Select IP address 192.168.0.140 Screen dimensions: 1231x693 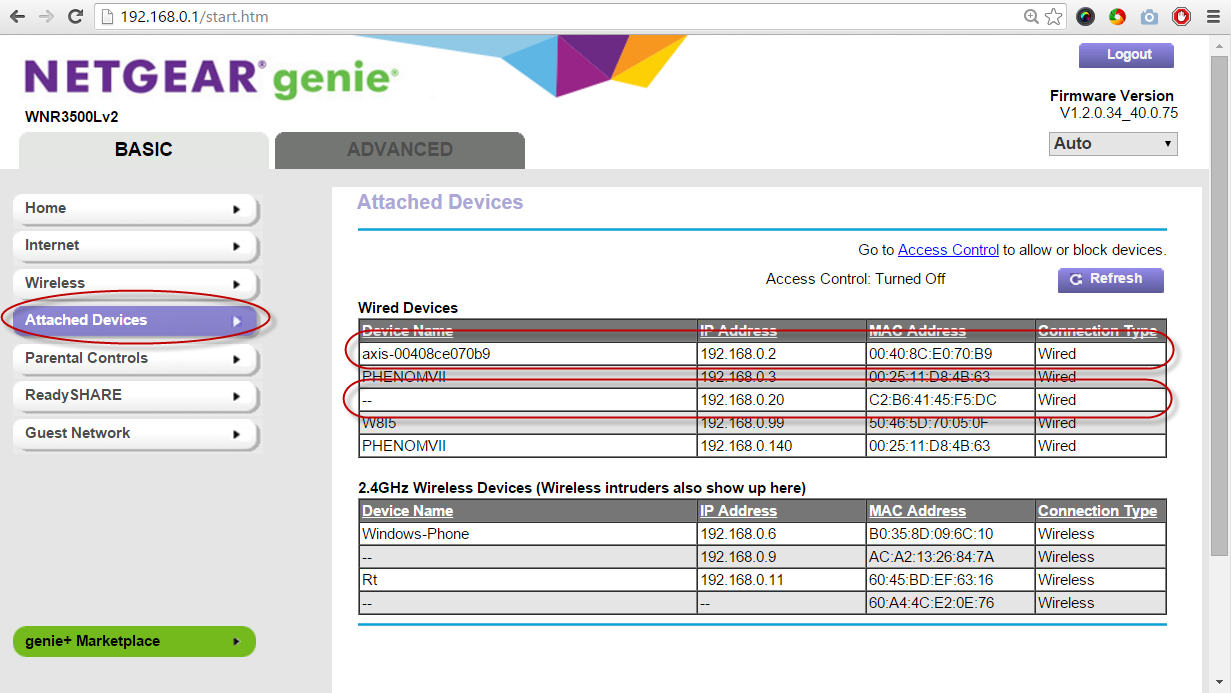coord(746,446)
